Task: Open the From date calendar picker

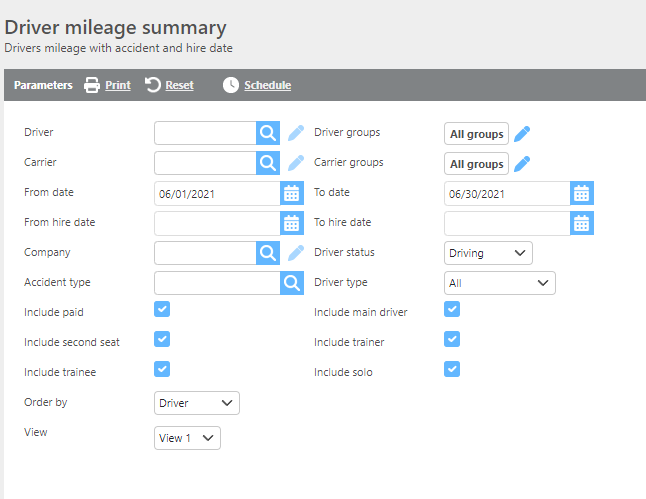Action: click(291, 193)
